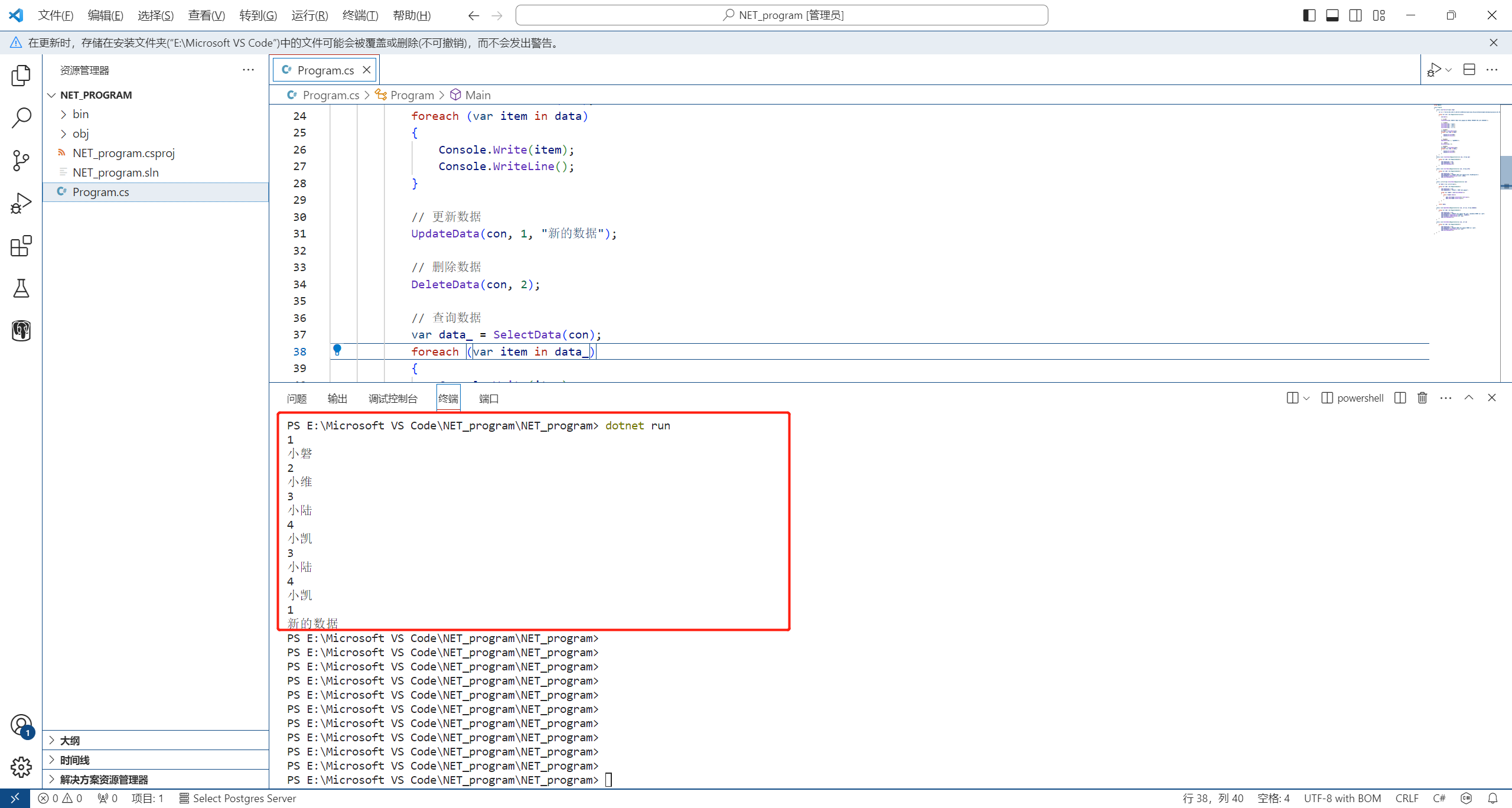Screen dimensions: 1512x808
Task: Open the Extensions view
Action: (21, 246)
